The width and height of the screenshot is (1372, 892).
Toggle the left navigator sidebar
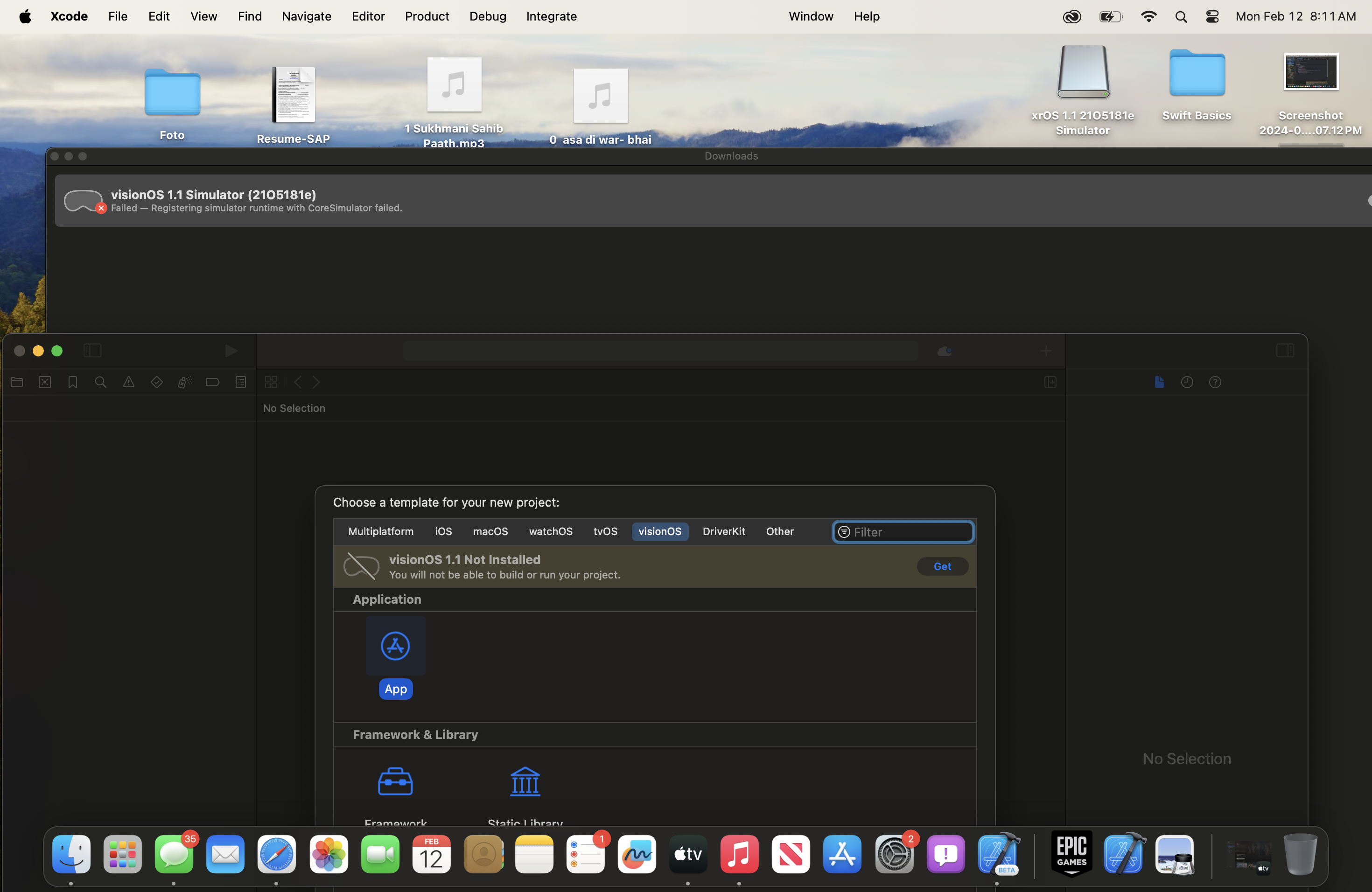click(x=92, y=350)
